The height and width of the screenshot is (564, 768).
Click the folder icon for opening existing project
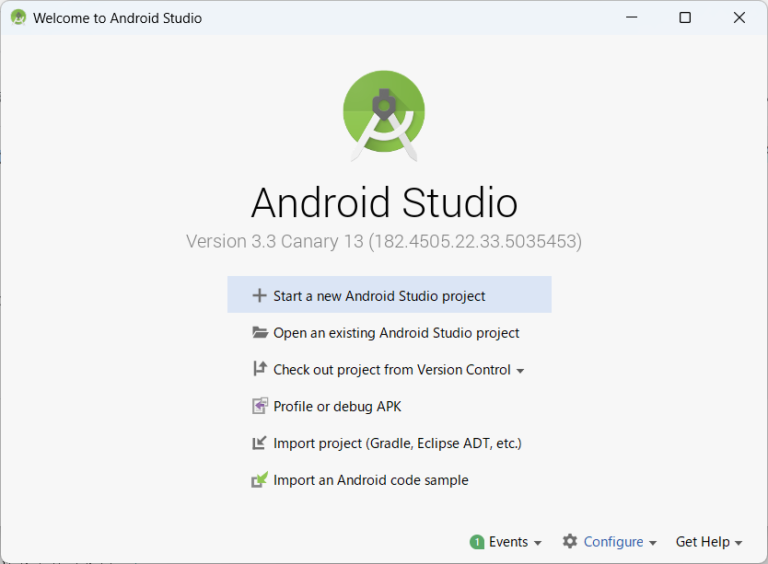pos(259,333)
